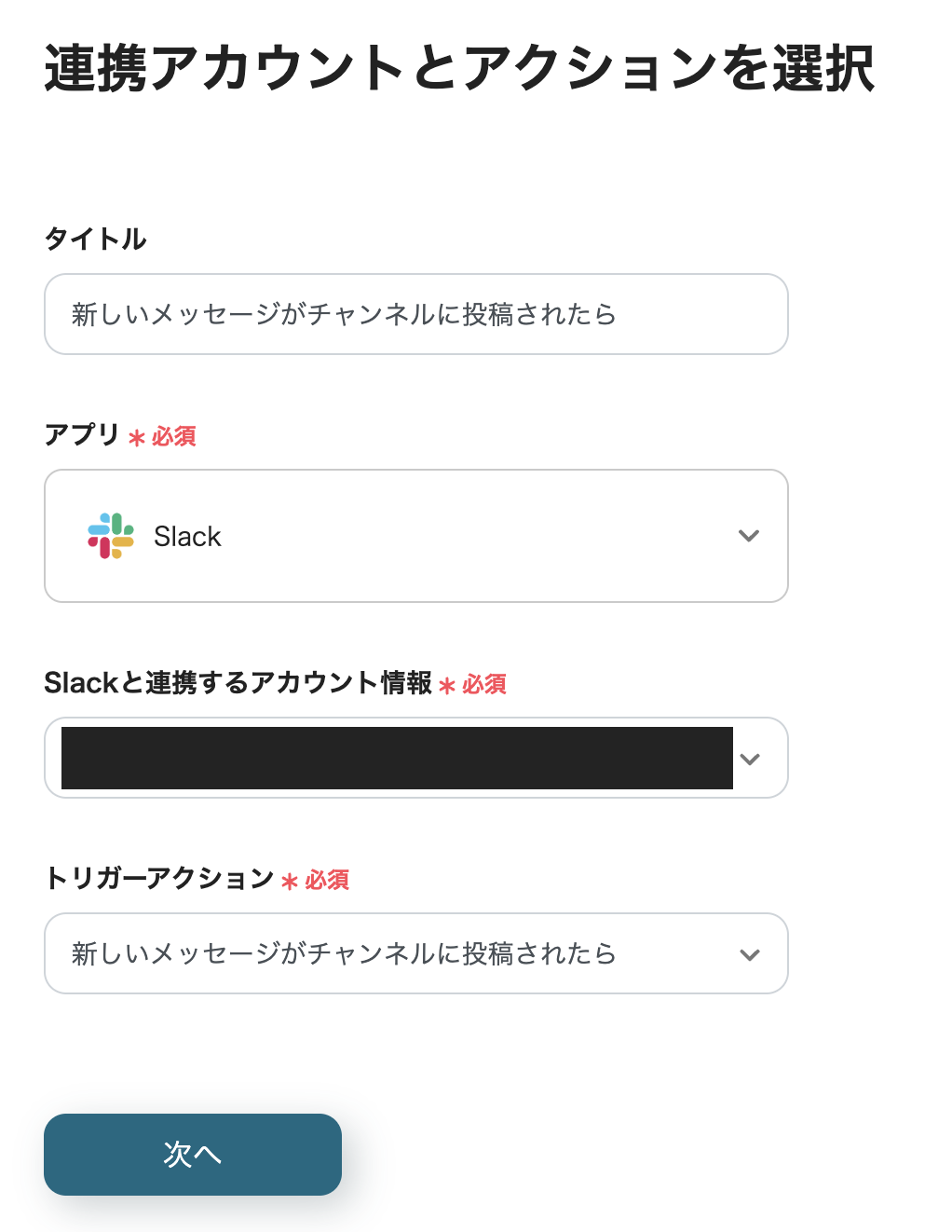Click the red asterisk beside トリガーアクション
952x1232 pixels.
tap(290, 882)
